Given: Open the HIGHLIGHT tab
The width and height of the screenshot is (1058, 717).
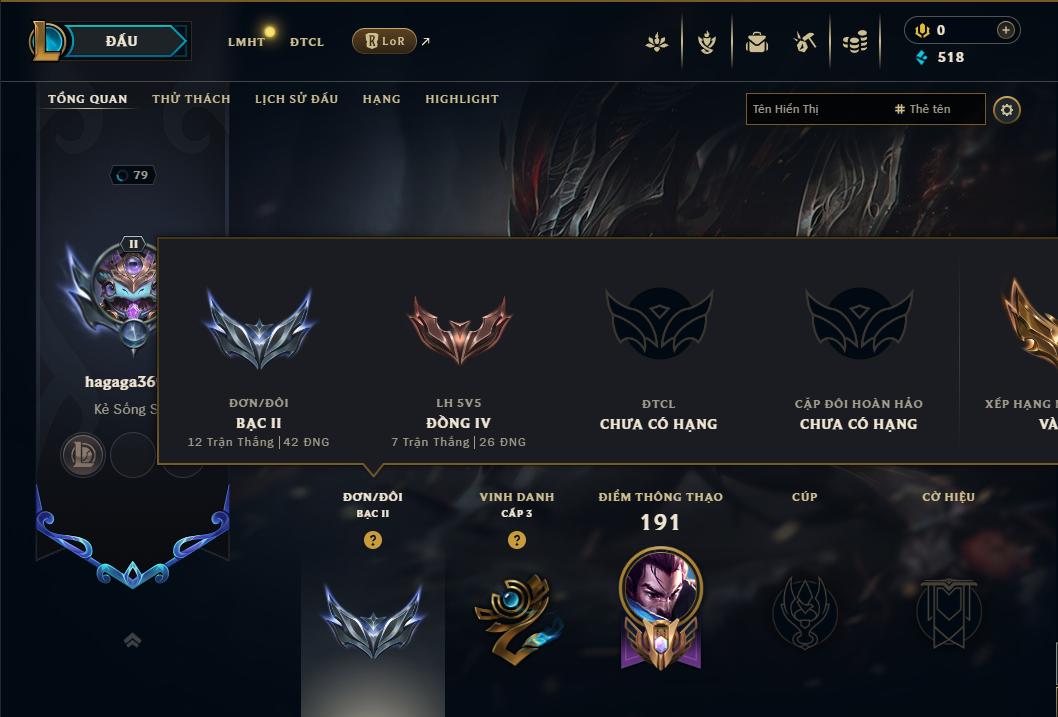Looking at the screenshot, I should point(462,99).
